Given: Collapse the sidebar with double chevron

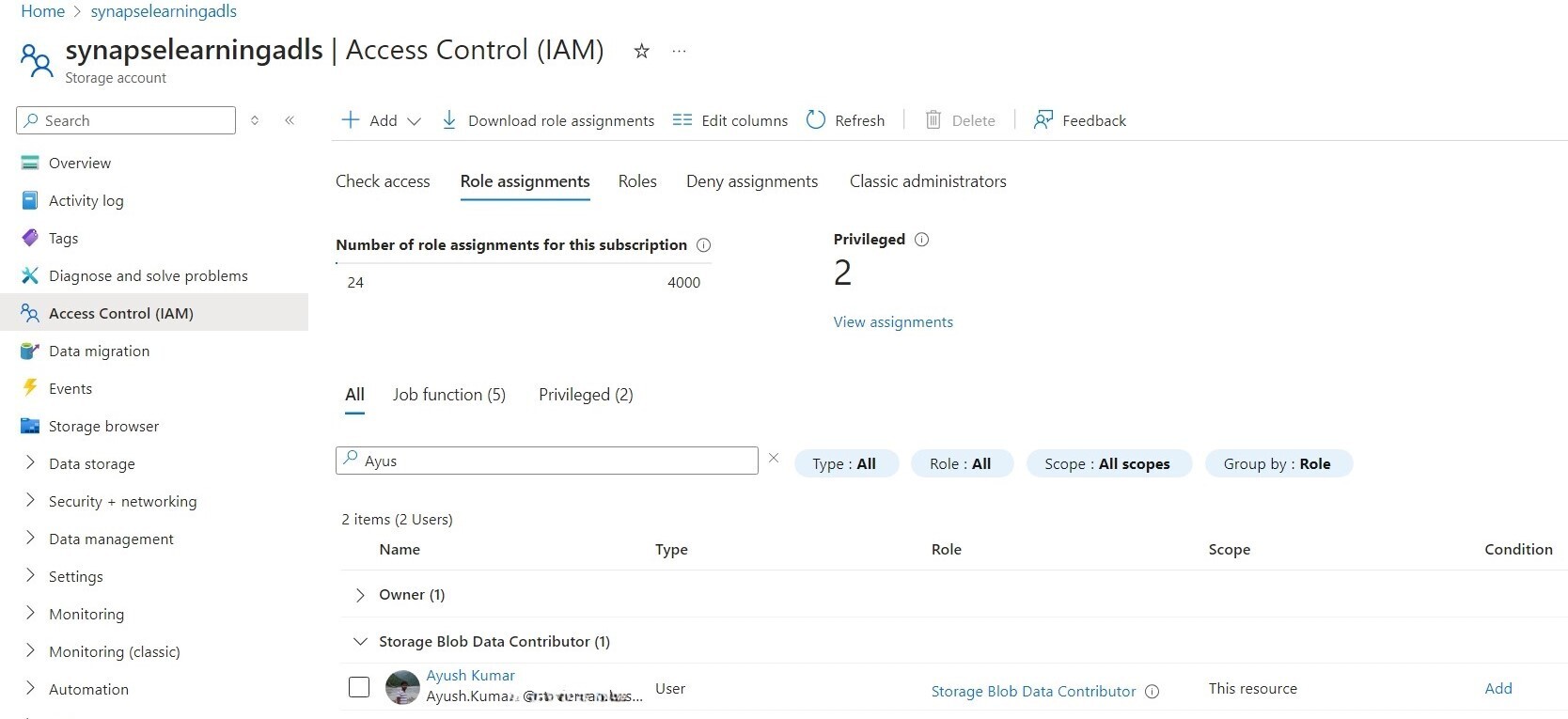Looking at the screenshot, I should pyautogui.click(x=290, y=120).
